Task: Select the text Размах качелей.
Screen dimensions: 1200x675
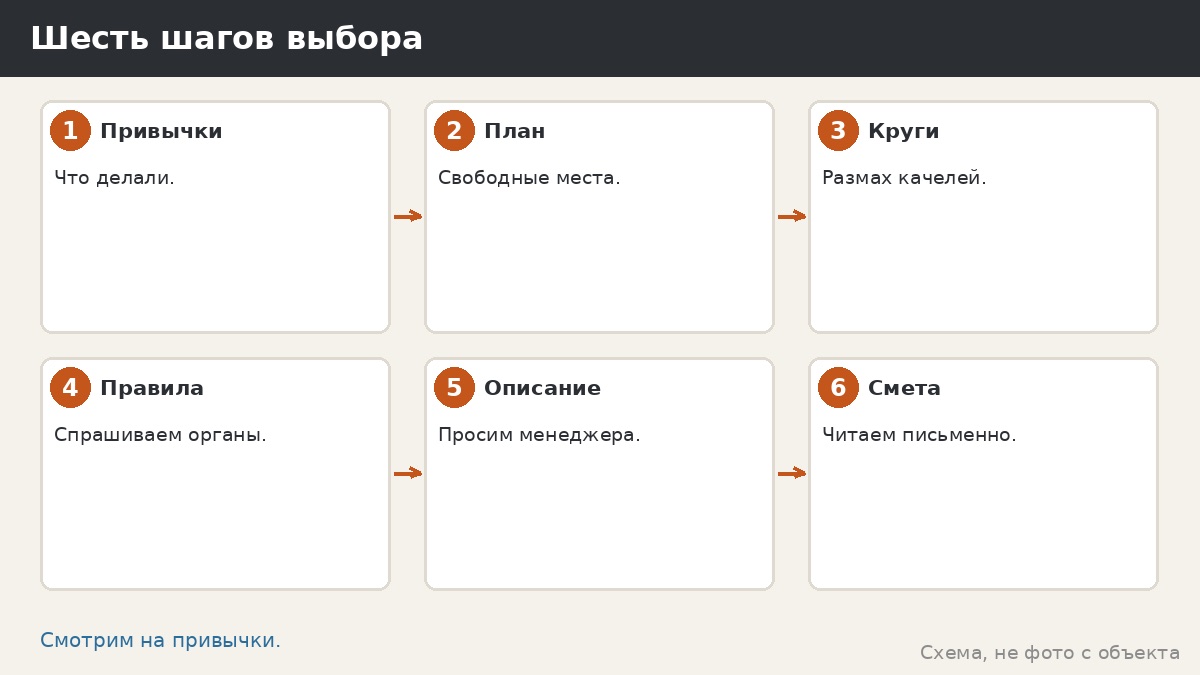Action: pos(904,178)
